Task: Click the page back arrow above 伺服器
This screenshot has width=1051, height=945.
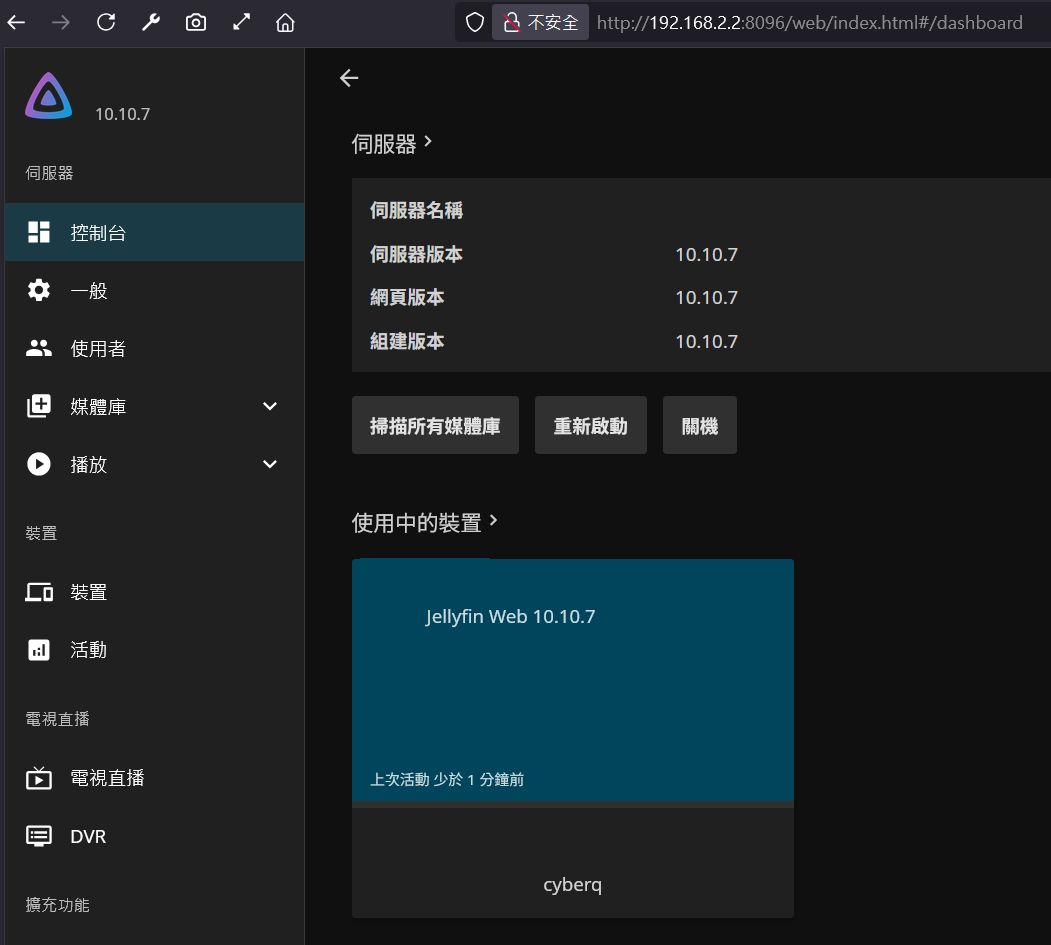Action: coord(349,78)
